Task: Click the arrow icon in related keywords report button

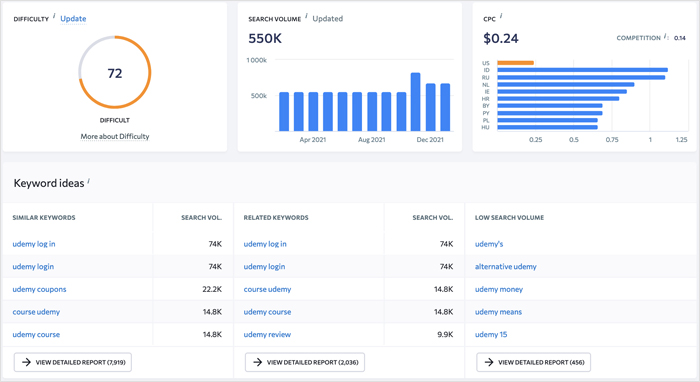Action: coord(258,362)
